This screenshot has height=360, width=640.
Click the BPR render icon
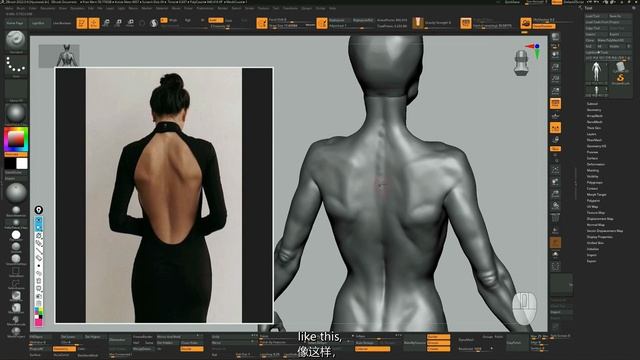(555, 37)
